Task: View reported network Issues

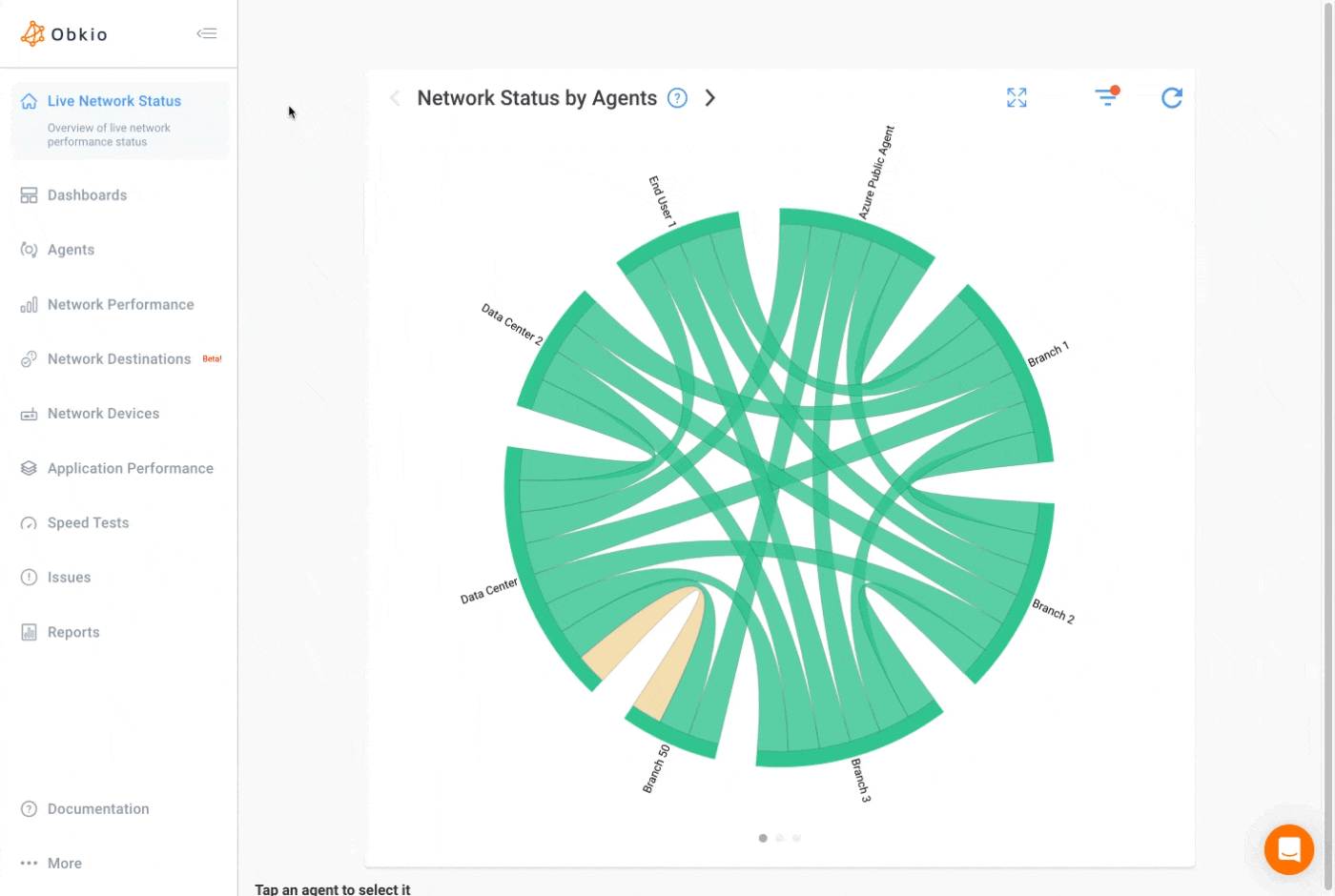Action: [69, 577]
